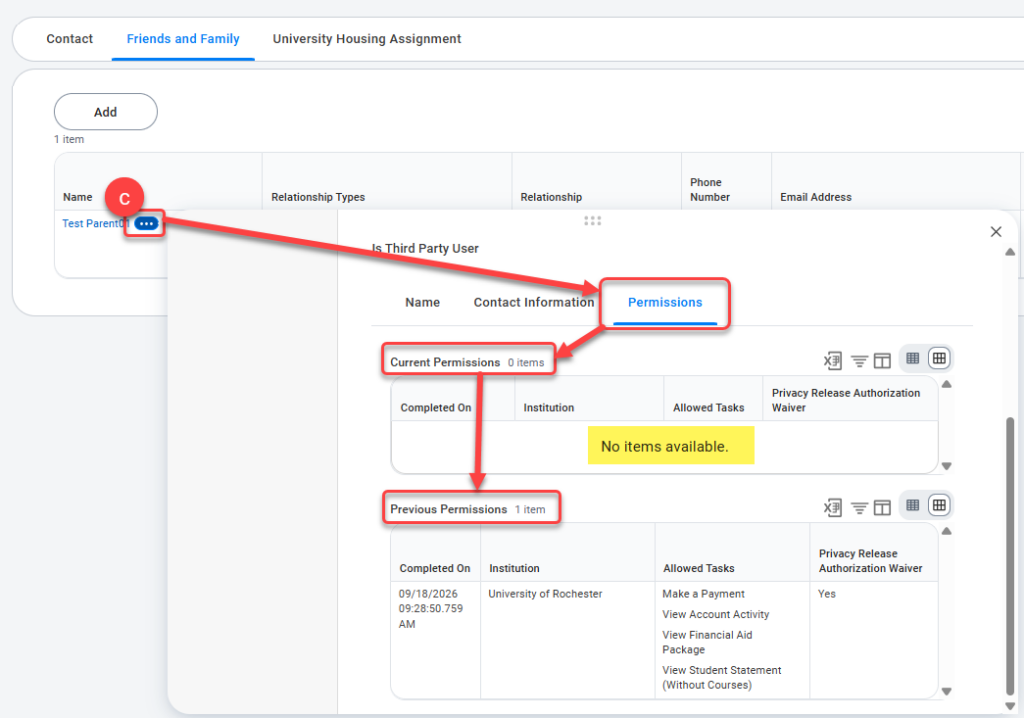Filter the Current Permissions table
This screenshot has height=718, width=1024.
[x=859, y=361]
